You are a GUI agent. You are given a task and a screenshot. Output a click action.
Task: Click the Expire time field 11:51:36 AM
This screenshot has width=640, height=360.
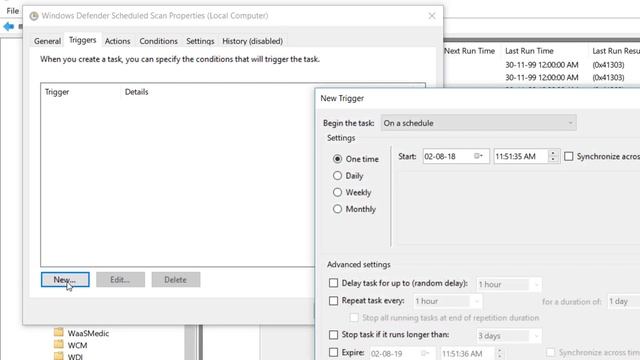click(467, 353)
